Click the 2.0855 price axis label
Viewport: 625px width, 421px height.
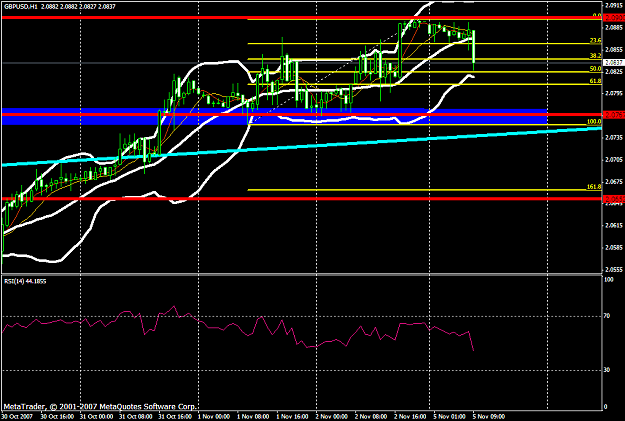pyautogui.click(x=614, y=50)
